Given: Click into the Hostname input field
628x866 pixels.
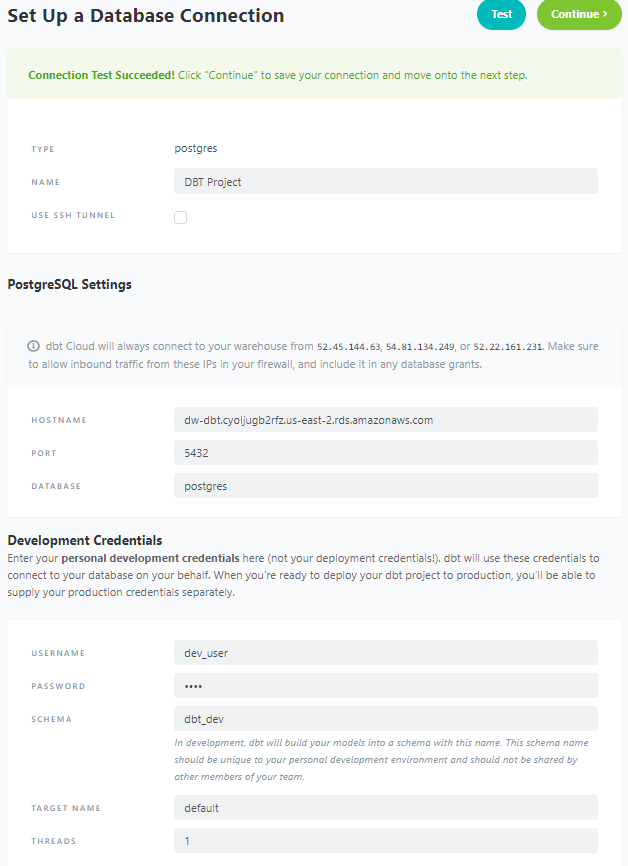Looking at the screenshot, I should [x=385, y=420].
